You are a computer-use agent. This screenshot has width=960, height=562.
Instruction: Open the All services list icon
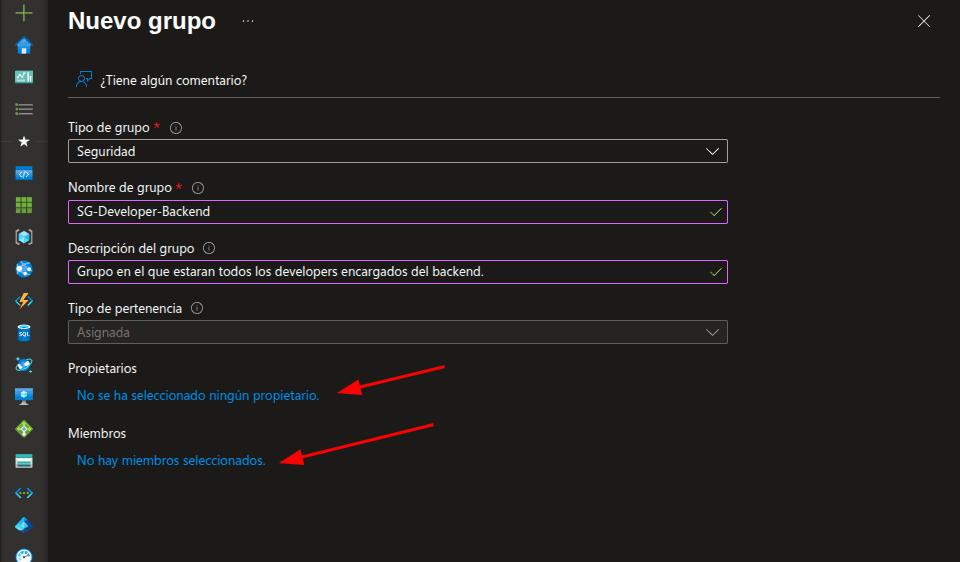click(24, 109)
